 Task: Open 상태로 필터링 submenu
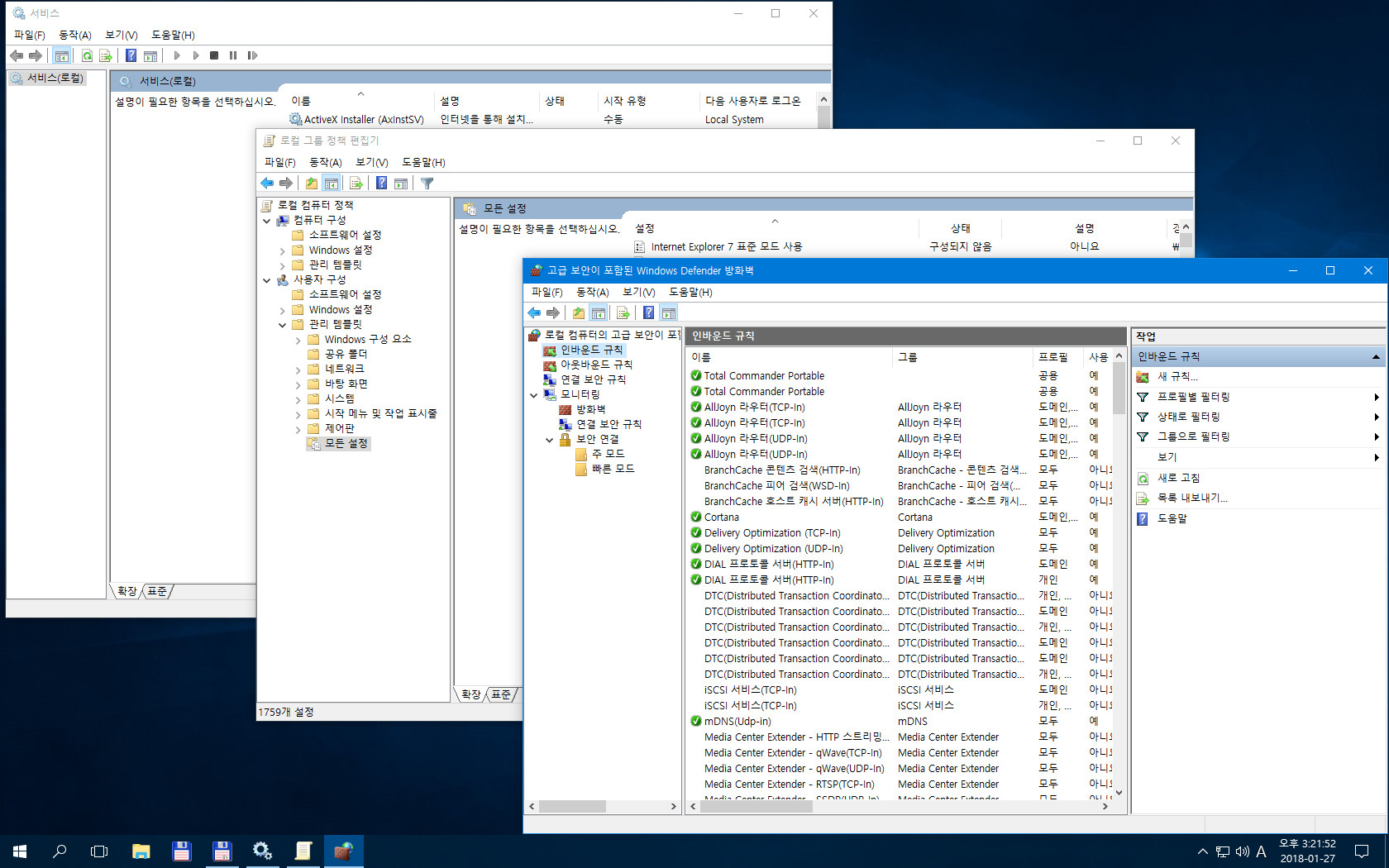[x=1258, y=417]
